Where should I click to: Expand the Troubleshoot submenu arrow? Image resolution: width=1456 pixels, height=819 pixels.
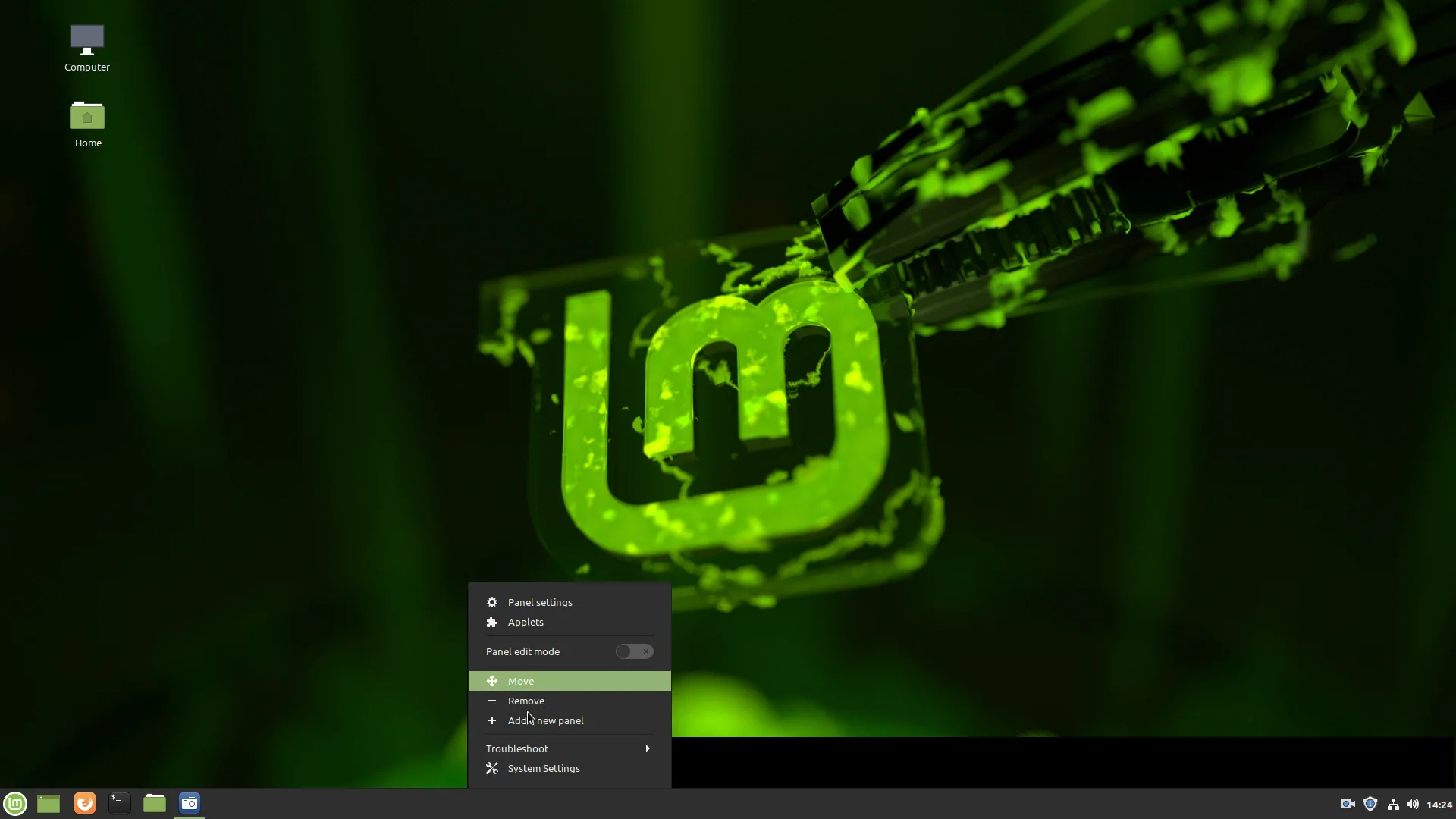pos(647,748)
